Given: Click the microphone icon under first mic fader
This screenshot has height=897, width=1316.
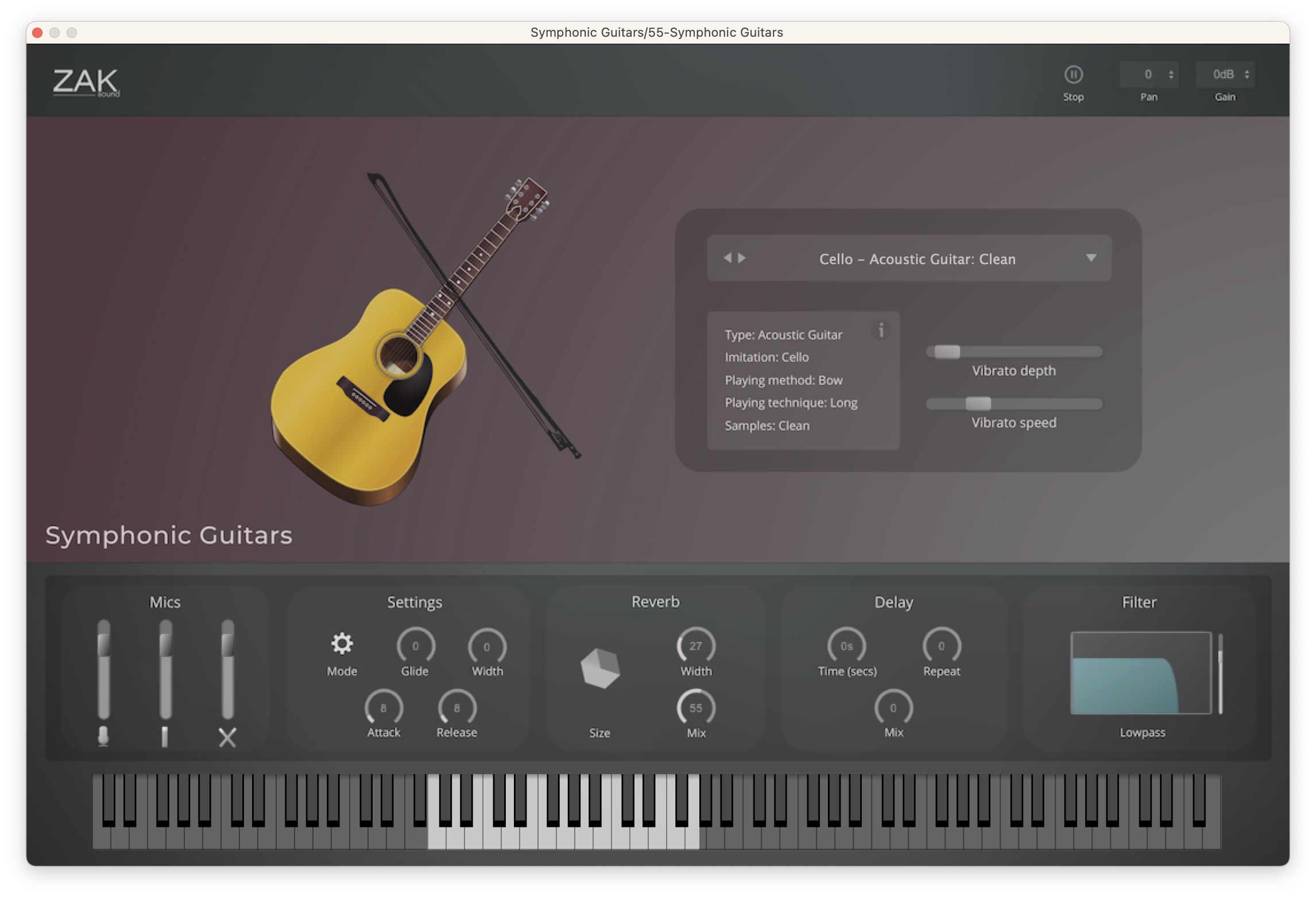Looking at the screenshot, I should (x=103, y=736).
